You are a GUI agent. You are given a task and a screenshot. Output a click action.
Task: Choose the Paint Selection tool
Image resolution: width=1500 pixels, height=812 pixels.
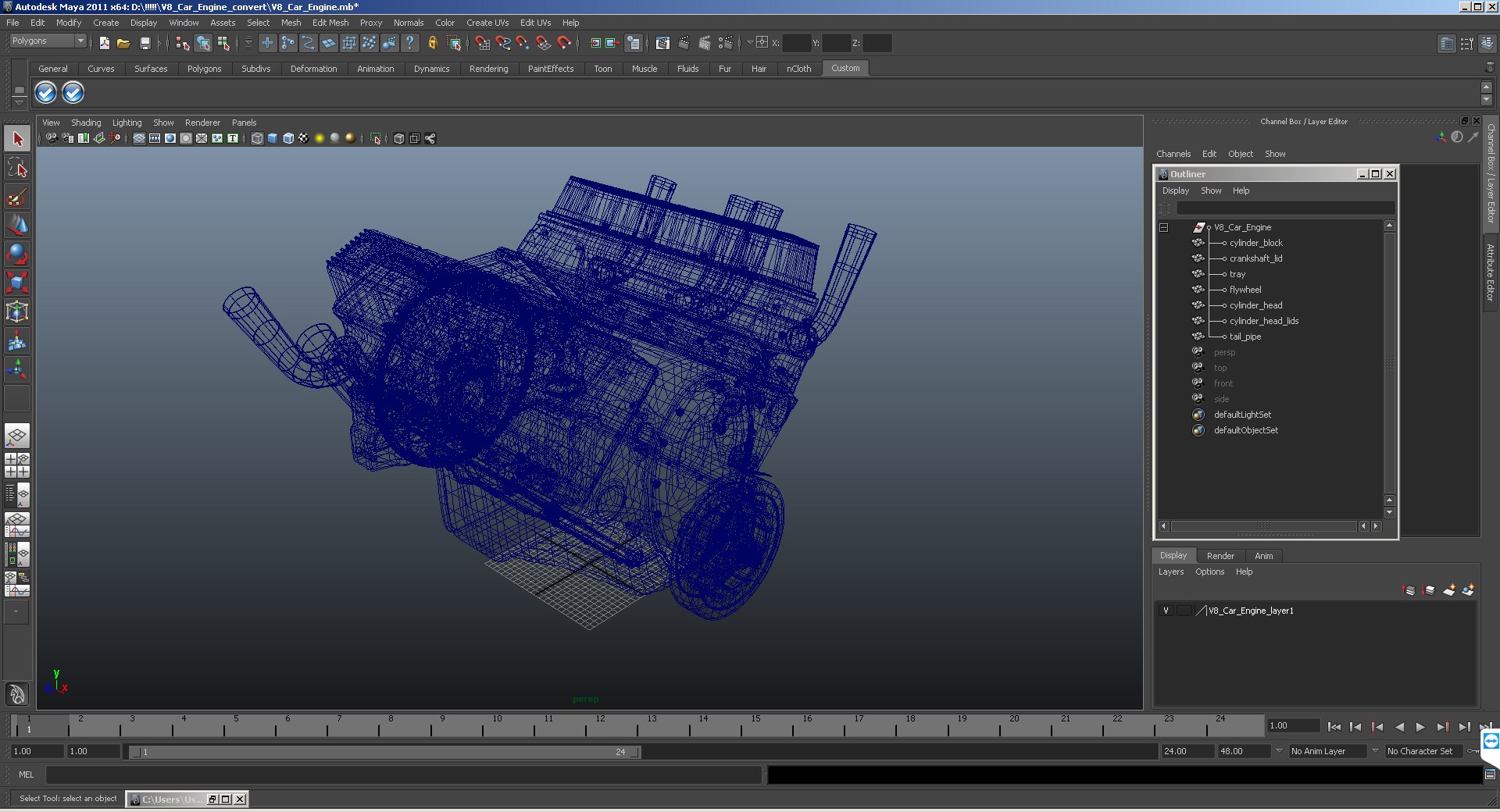[x=17, y=197]
